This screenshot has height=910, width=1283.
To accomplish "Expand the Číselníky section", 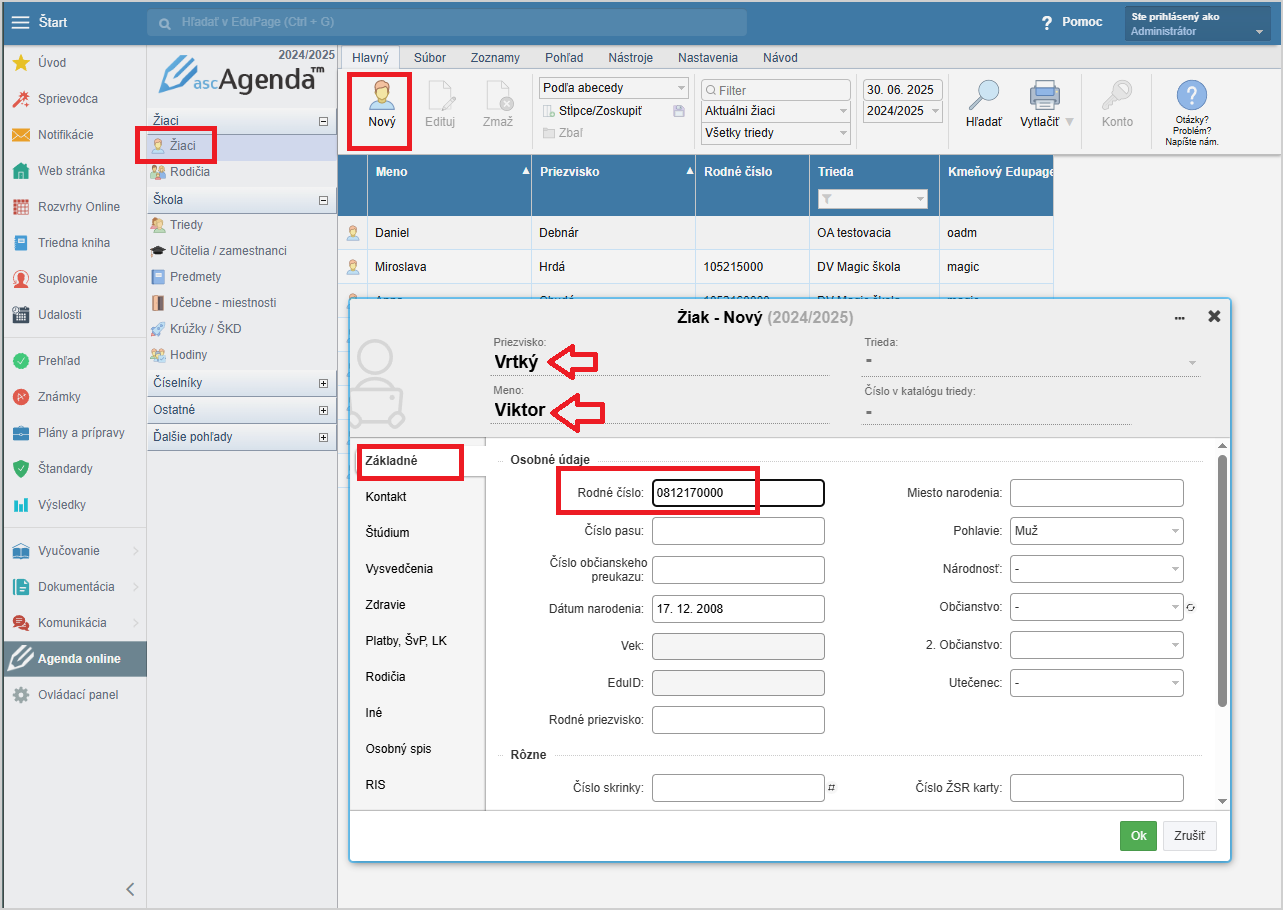I will coord(323,383).
